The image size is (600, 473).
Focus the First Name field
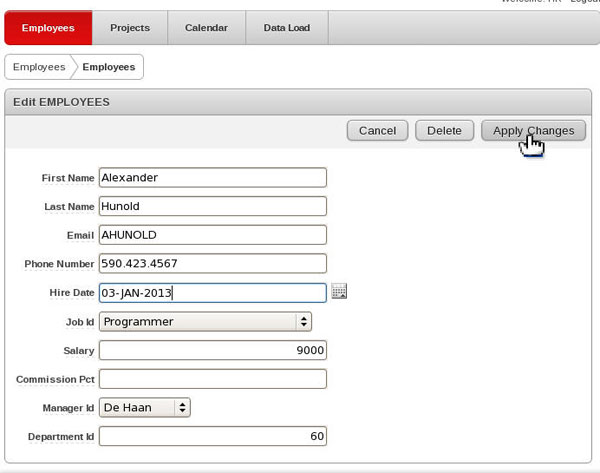[213, 178]
